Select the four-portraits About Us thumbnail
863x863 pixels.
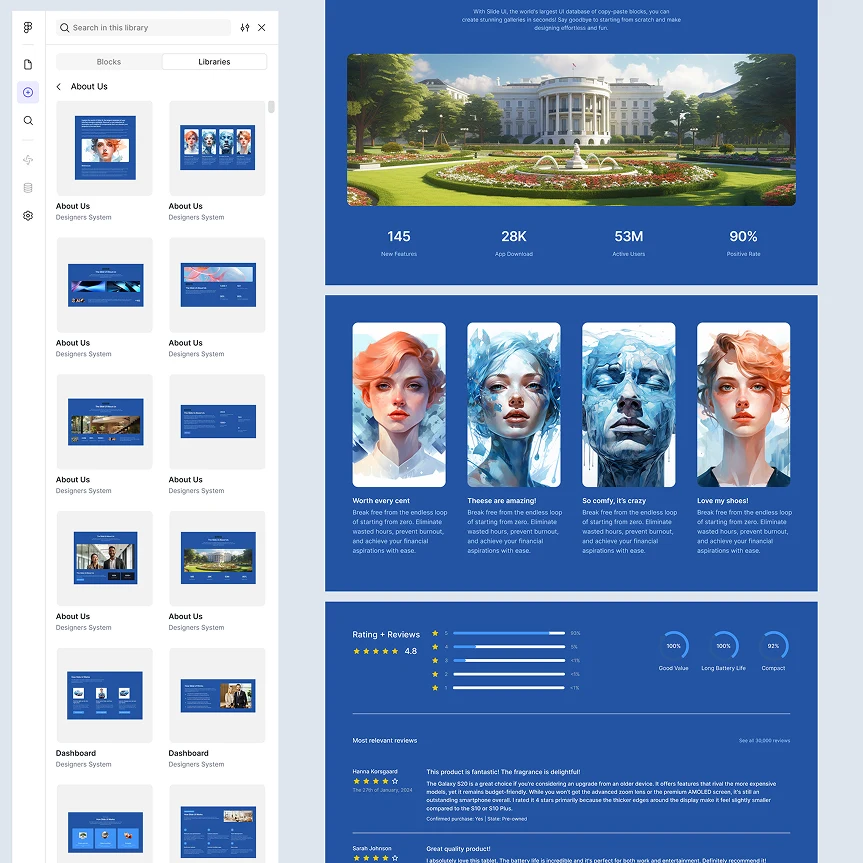coord(217,148)
